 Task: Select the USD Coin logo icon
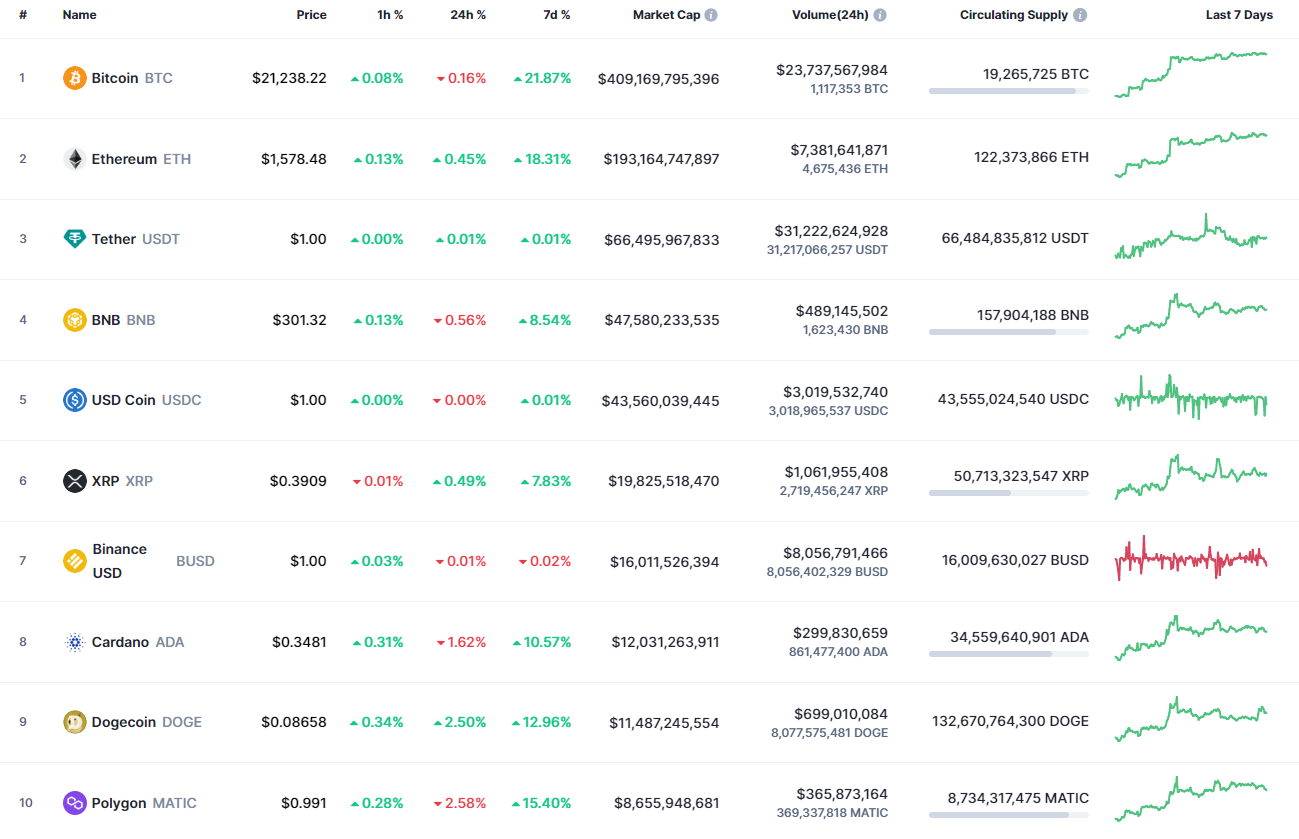click(74, 399)
